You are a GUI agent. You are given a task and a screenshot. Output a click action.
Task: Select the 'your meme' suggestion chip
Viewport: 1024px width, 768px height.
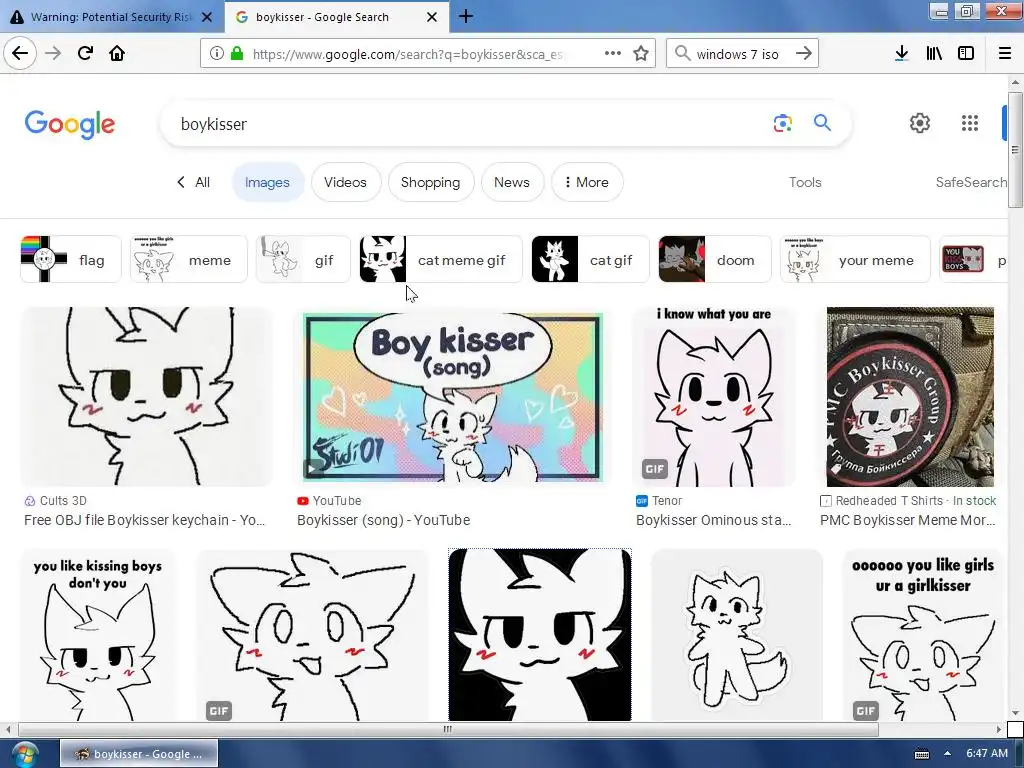pyautogui.click(x=855, y=259)
